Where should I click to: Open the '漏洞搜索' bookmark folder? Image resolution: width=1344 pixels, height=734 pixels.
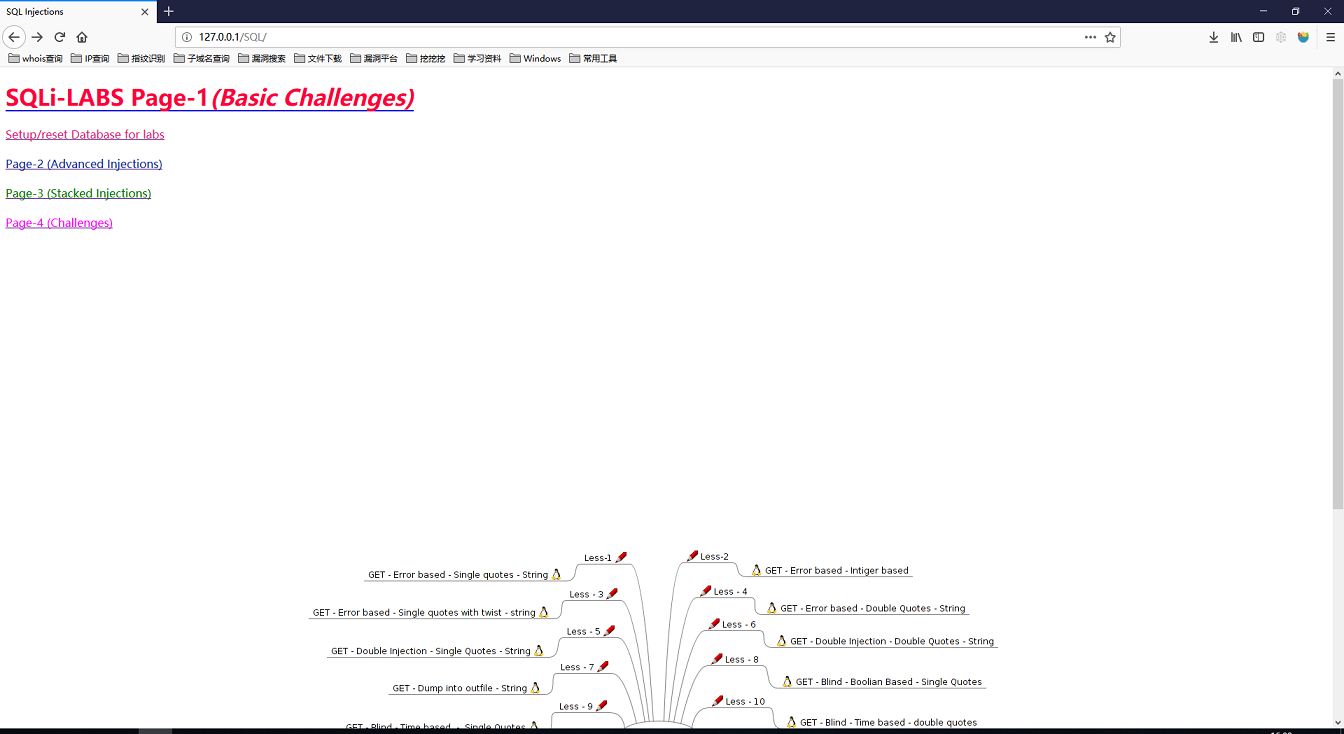(x=262, y=58)
